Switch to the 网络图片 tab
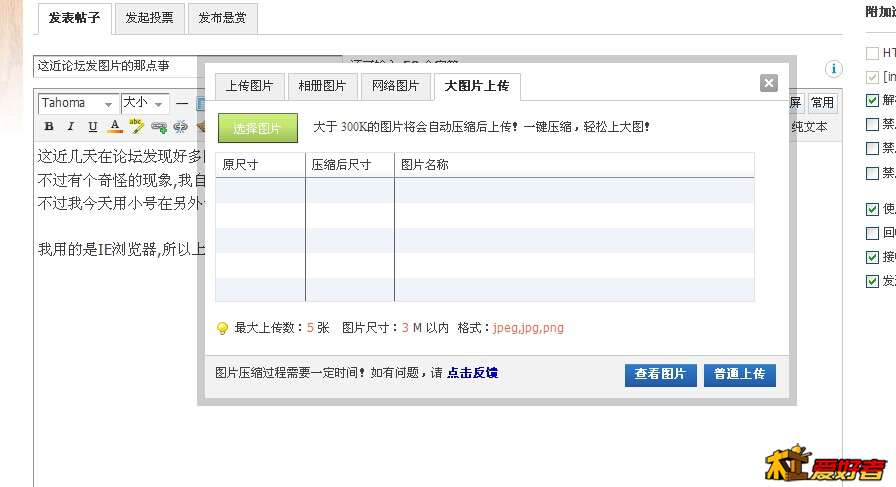This screenshot has width=896, height=487. point(395,86)
